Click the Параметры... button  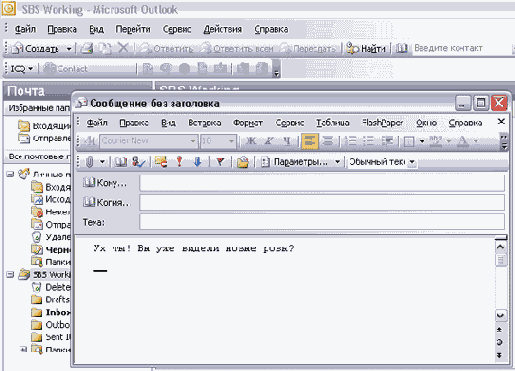295,162
